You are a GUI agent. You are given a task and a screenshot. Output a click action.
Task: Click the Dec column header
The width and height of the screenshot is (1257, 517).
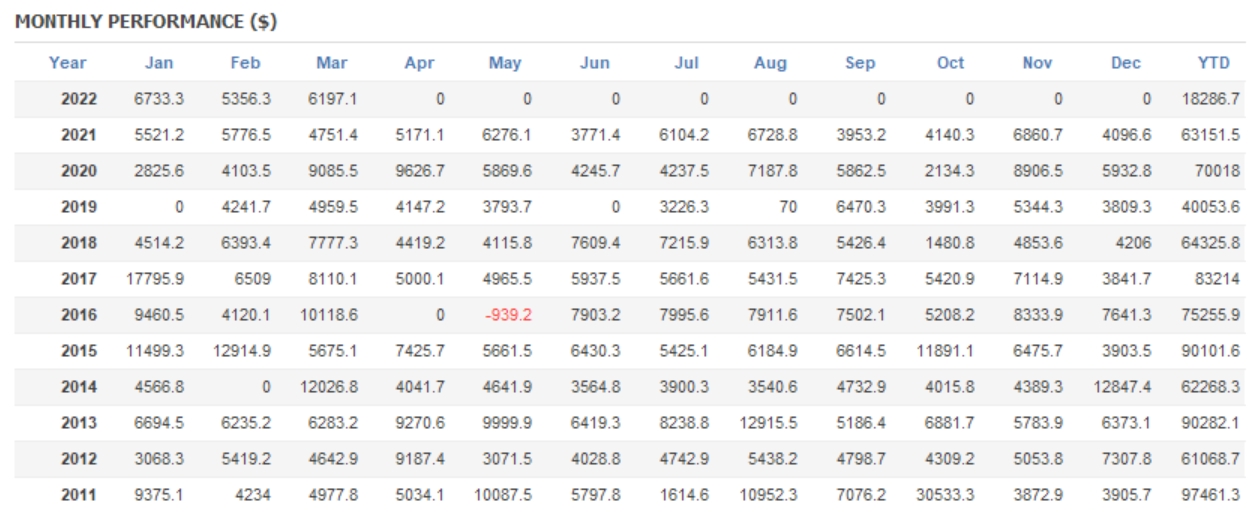1125,63
